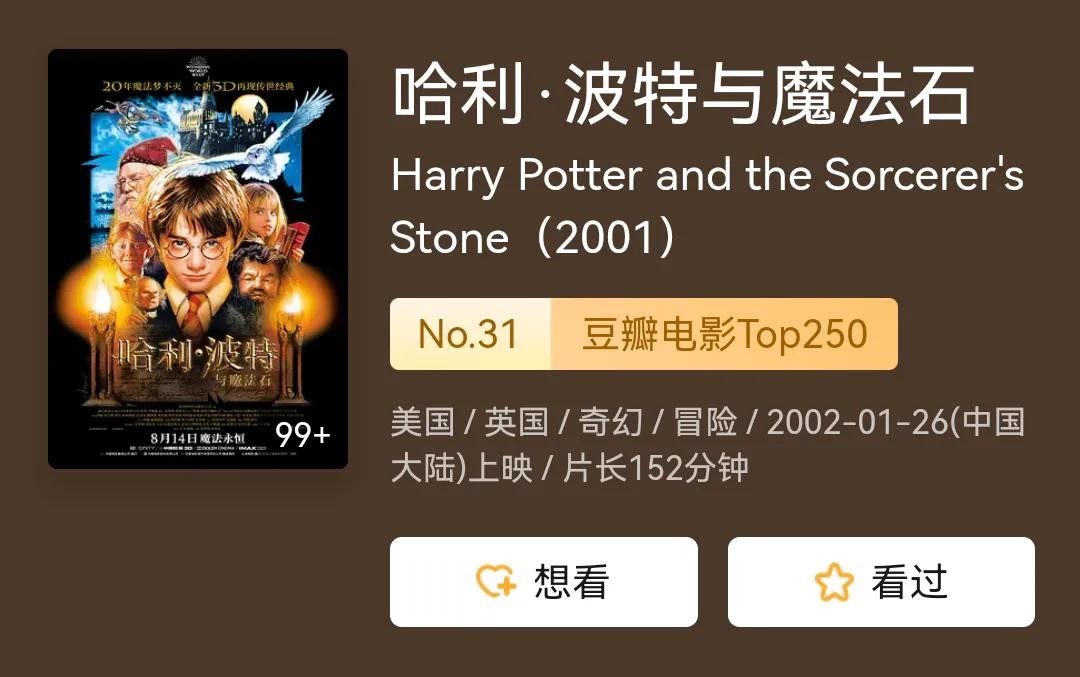Screen dimensions: 1080x677
Task: Click the 看过 watched button
Action: 881,582
